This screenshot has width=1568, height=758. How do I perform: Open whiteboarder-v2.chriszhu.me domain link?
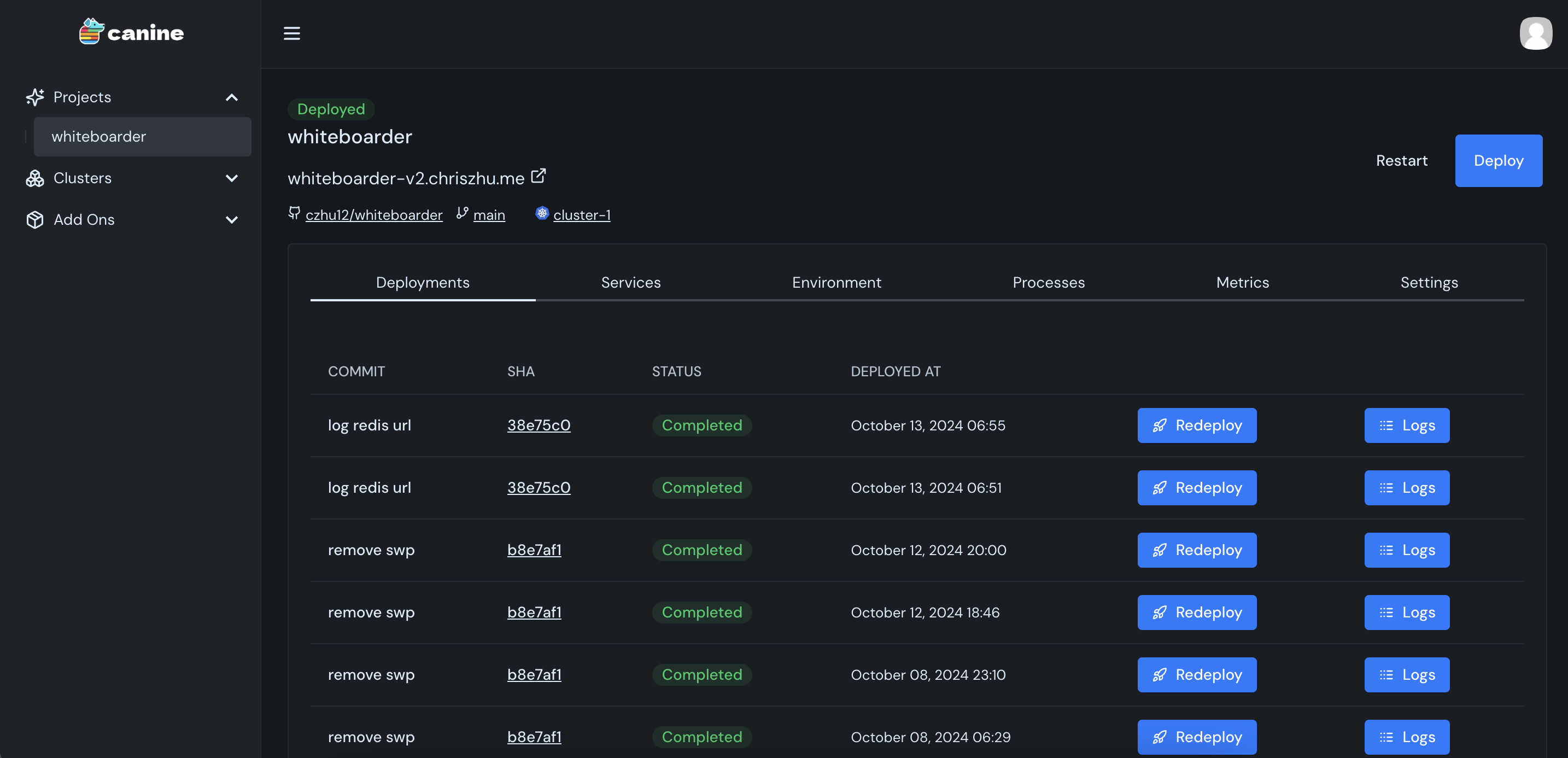[406, 178]
